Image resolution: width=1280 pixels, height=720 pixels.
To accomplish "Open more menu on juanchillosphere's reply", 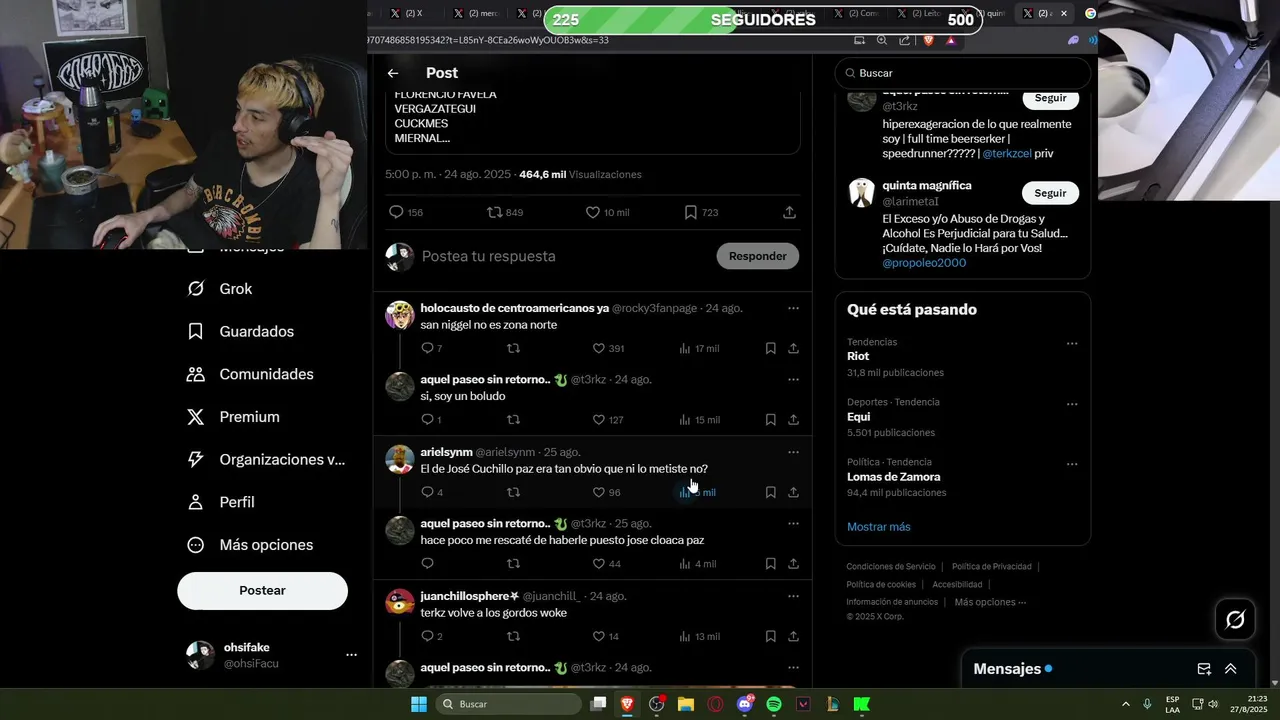I will (793, 596).
